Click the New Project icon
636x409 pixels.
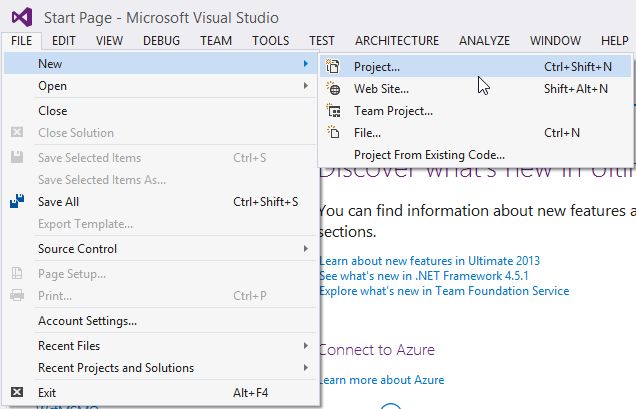pos(335,67)
